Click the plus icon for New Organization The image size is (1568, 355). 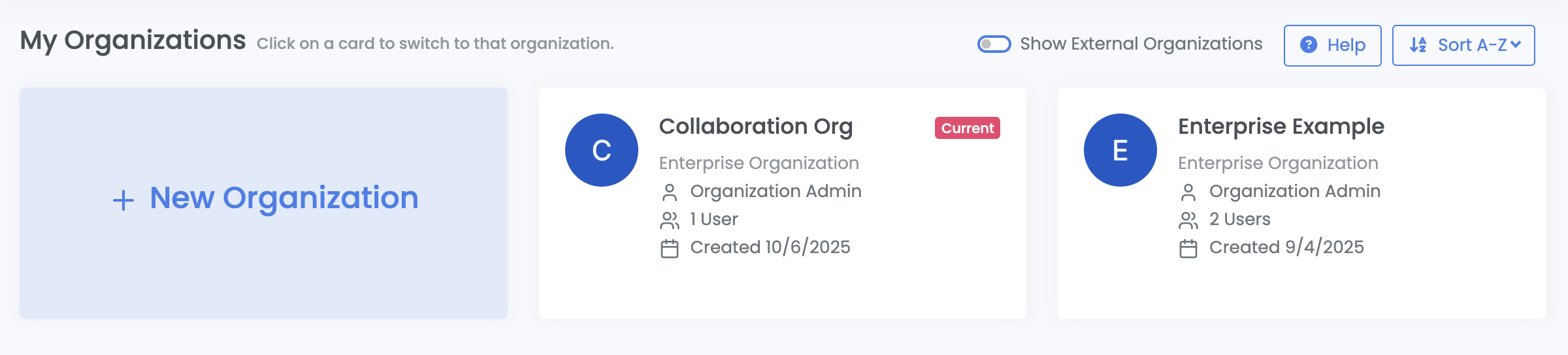click(123, 200)
